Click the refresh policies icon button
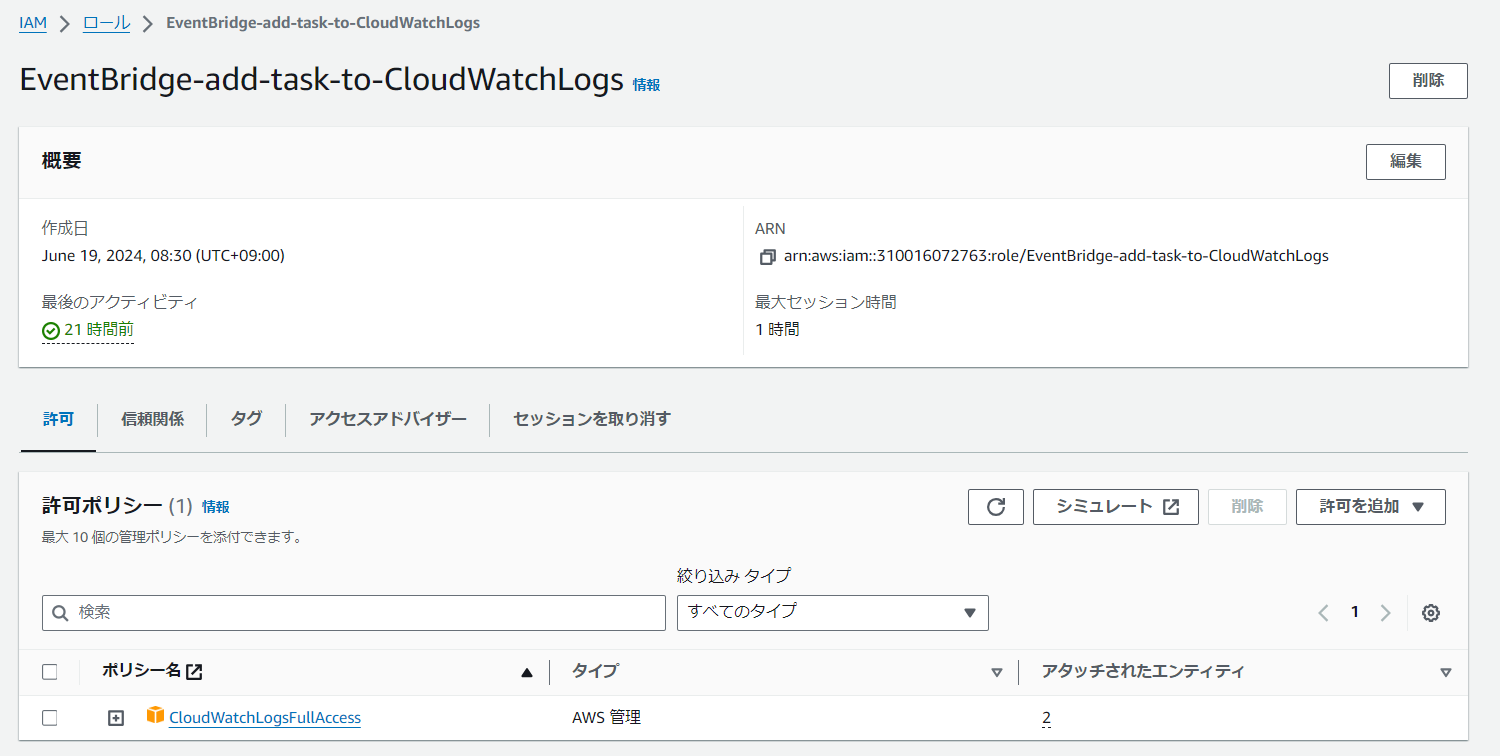Image resolution: width=1500 pixels, height=756 pixels. 995,507
